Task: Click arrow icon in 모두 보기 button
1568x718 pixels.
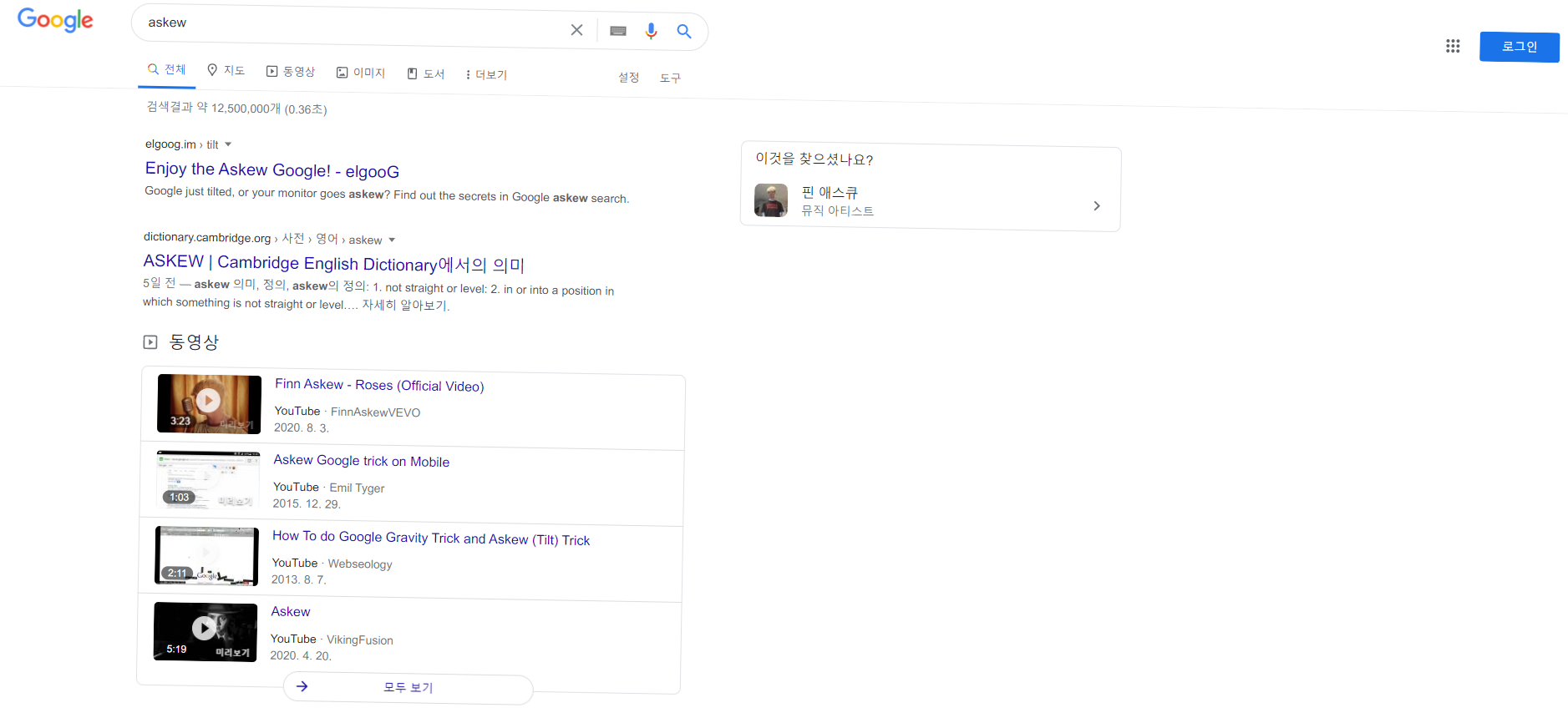Action: [x=302, y=686]
